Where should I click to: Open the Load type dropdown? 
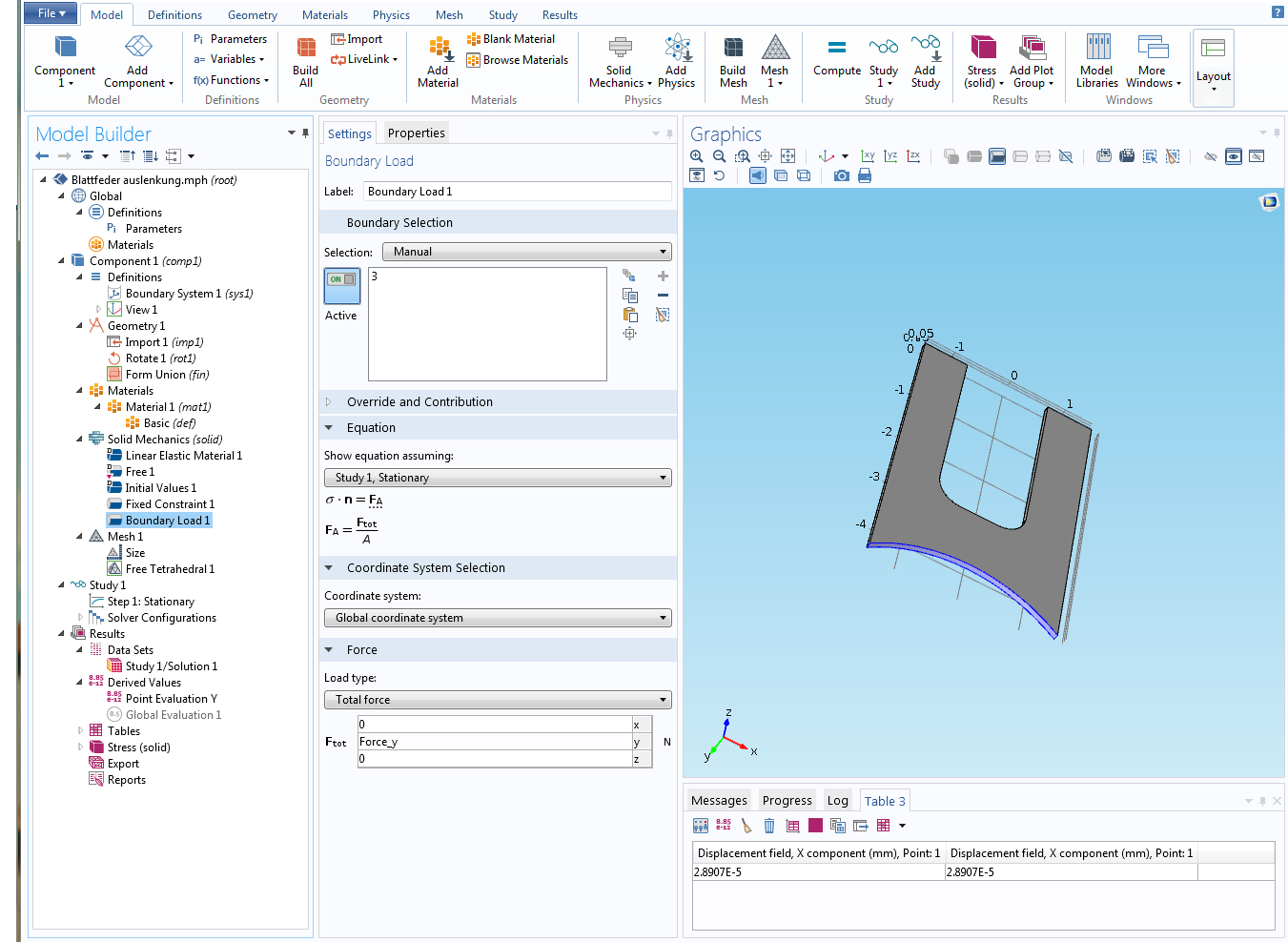497,700
